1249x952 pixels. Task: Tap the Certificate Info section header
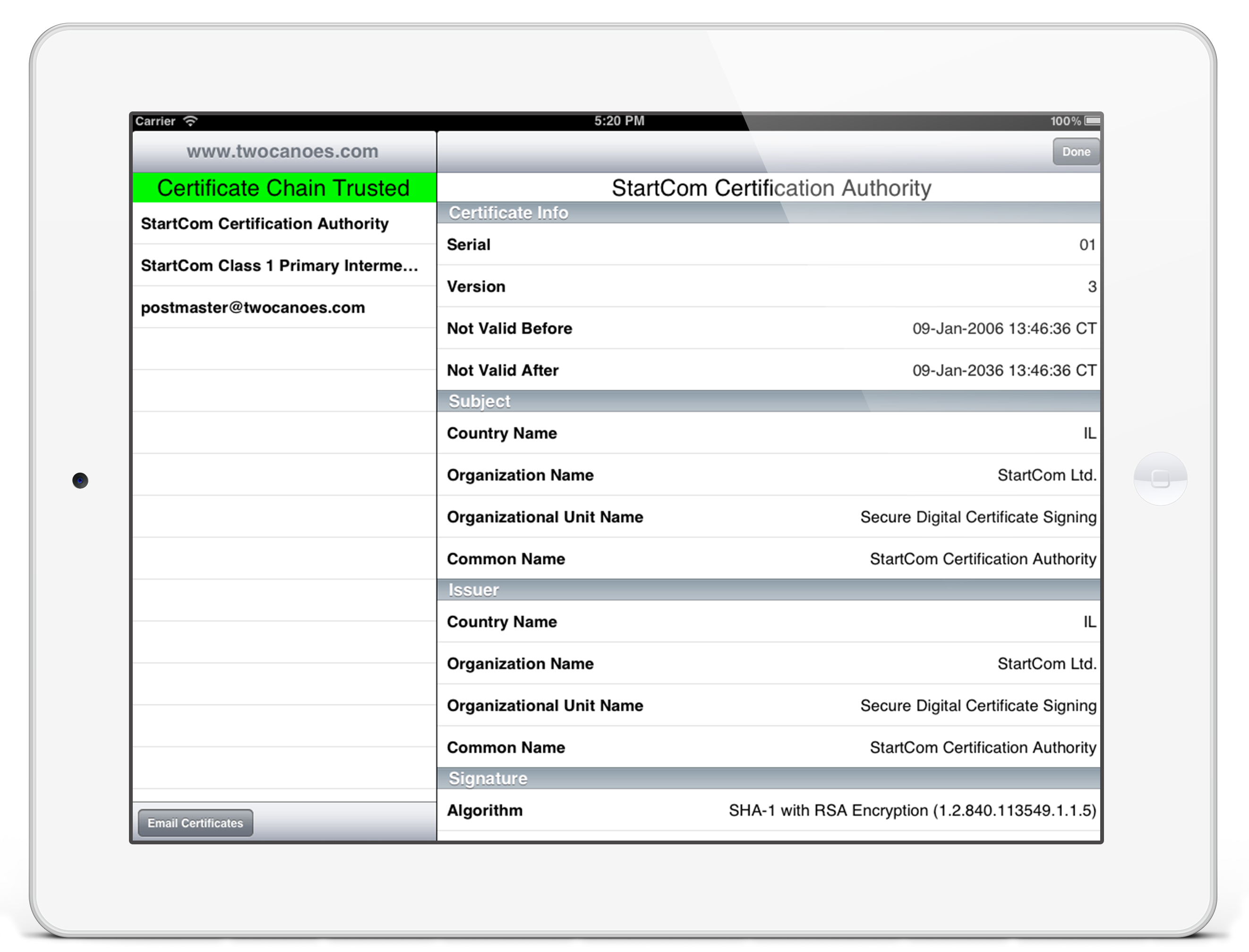pos(768,212)
